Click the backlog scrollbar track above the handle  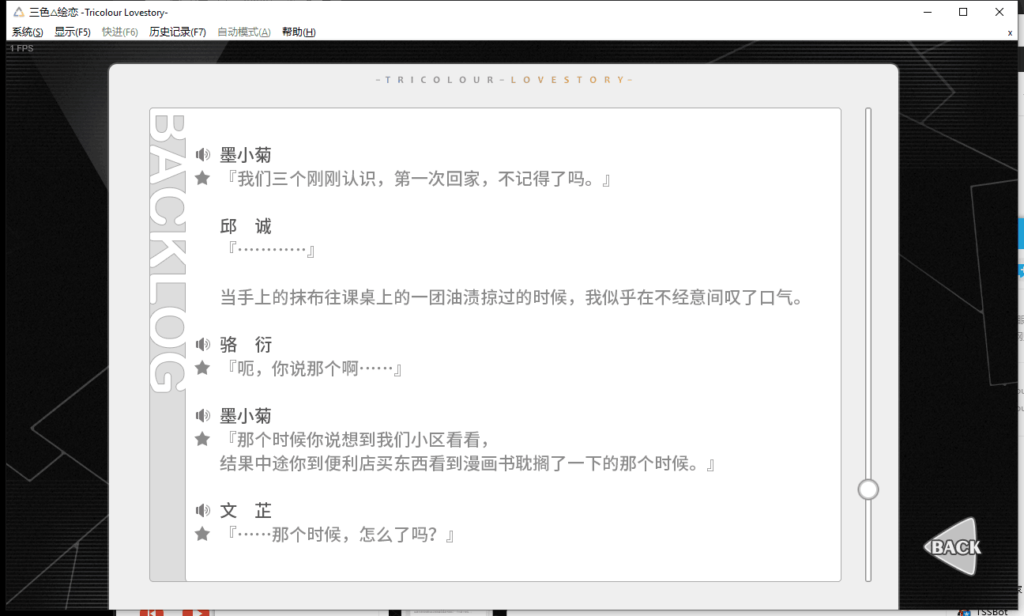pos(868,293)
